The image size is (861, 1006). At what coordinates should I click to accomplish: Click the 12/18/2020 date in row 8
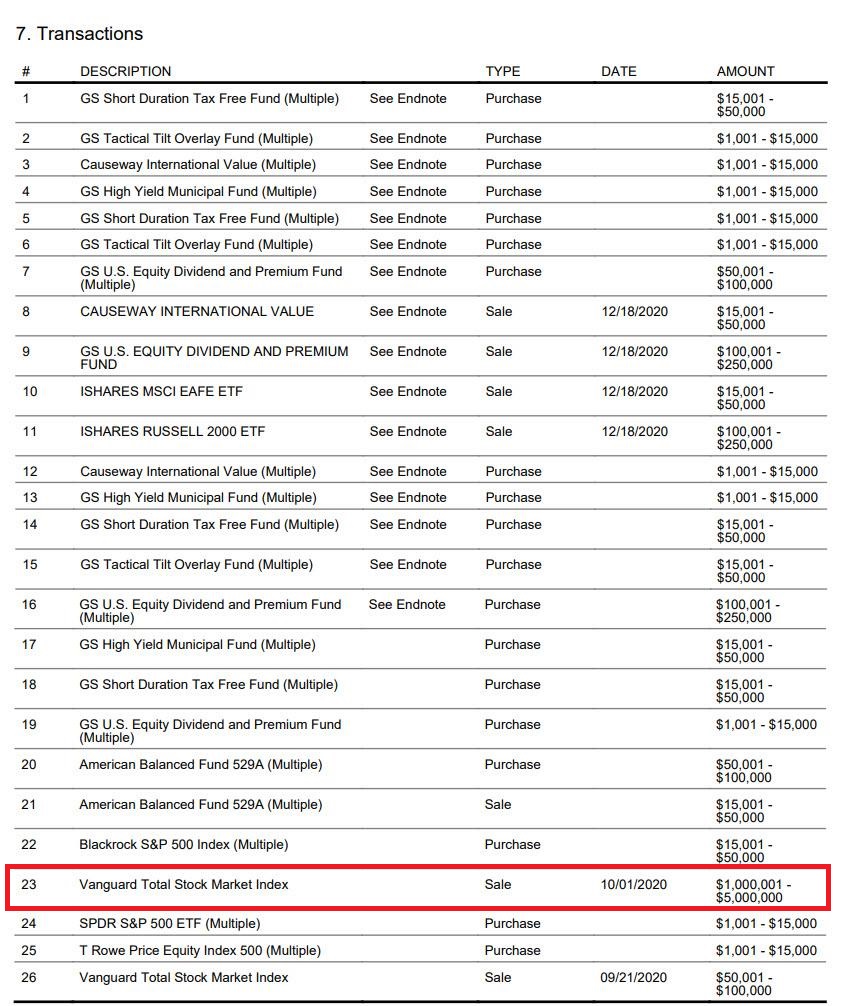[x=635, y=311]
